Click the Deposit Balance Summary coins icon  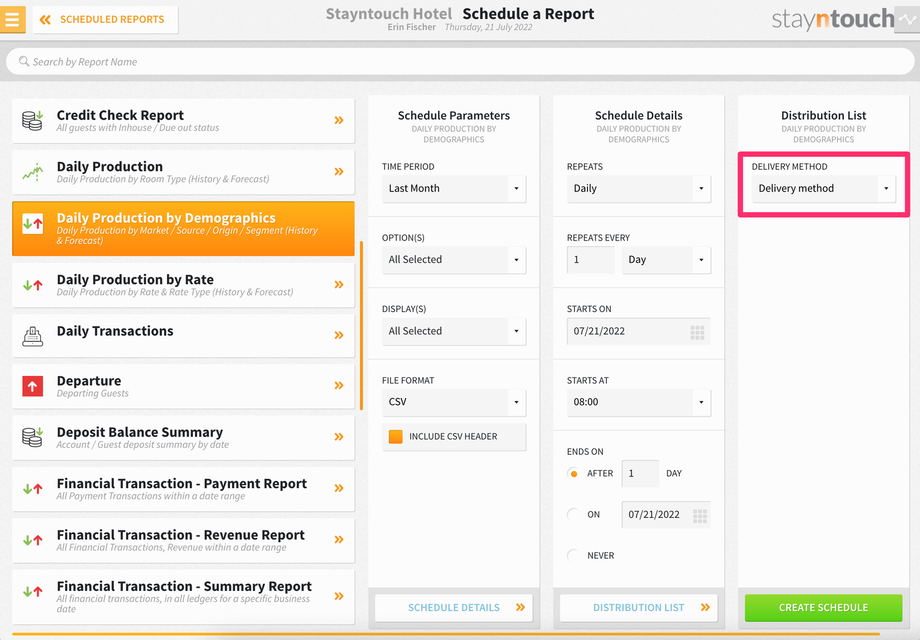click(32, 437)
